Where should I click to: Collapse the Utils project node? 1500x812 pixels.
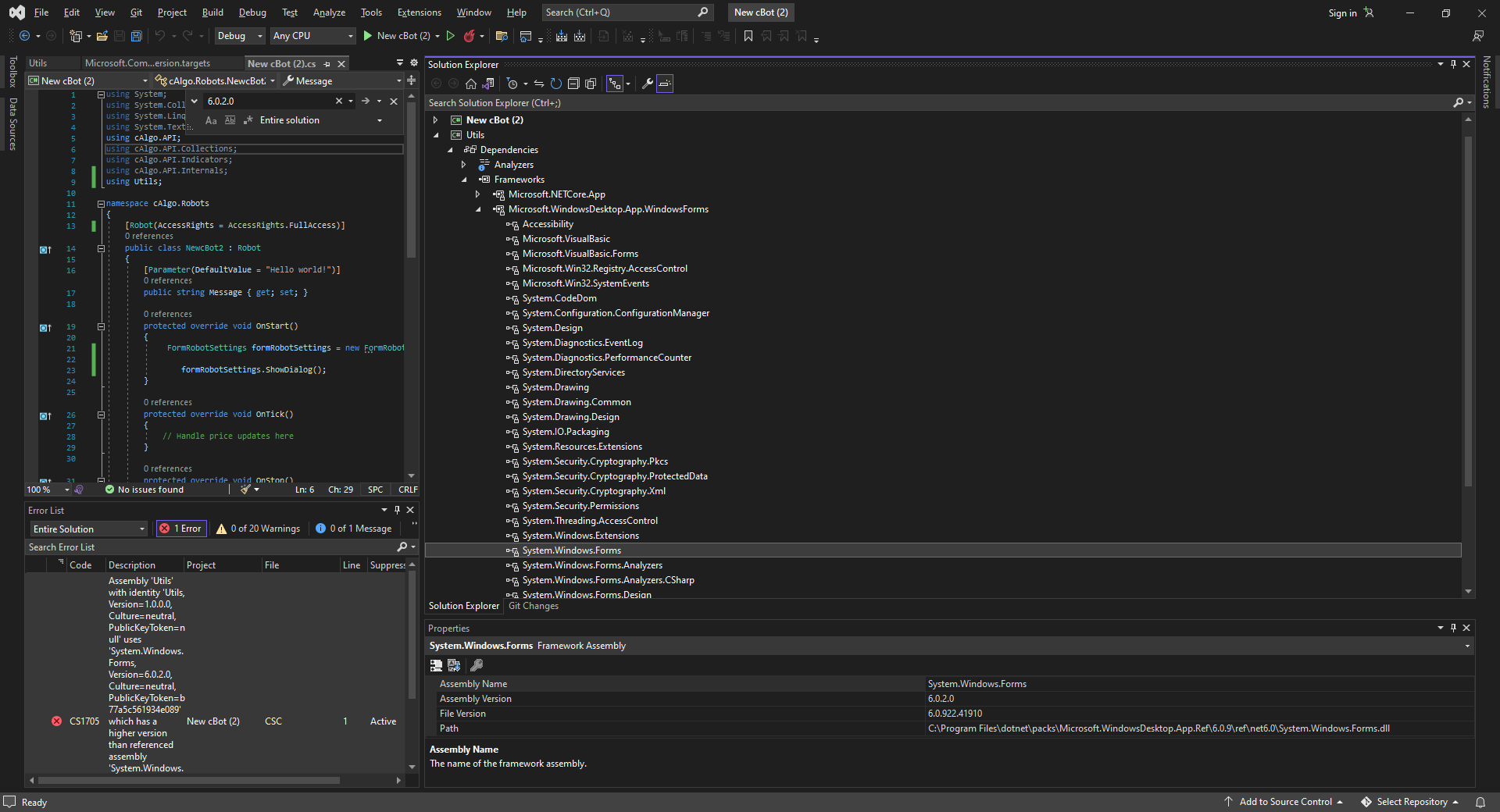point(436,135)
